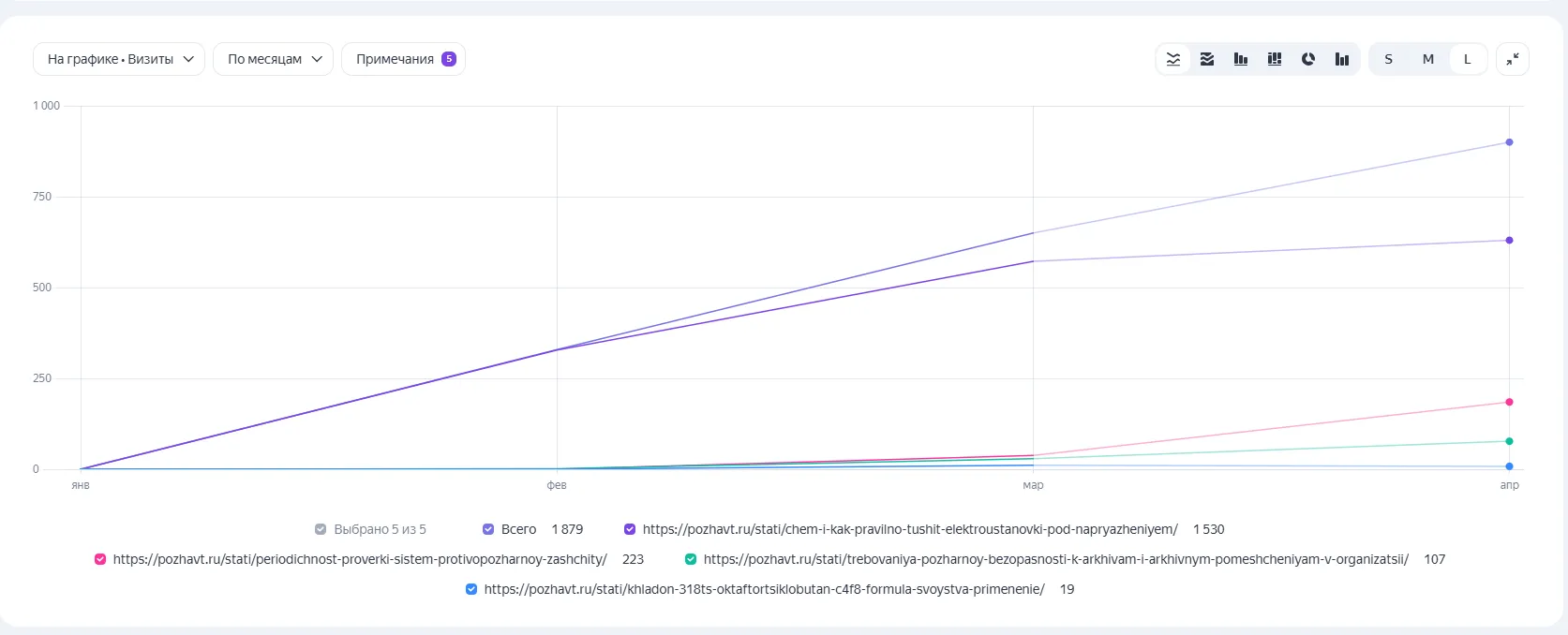Select the rightmost grouped bars chart icon
The width and height of the screenshot is (1568, 635).
pyautogui.click(x=1342, y=59)
